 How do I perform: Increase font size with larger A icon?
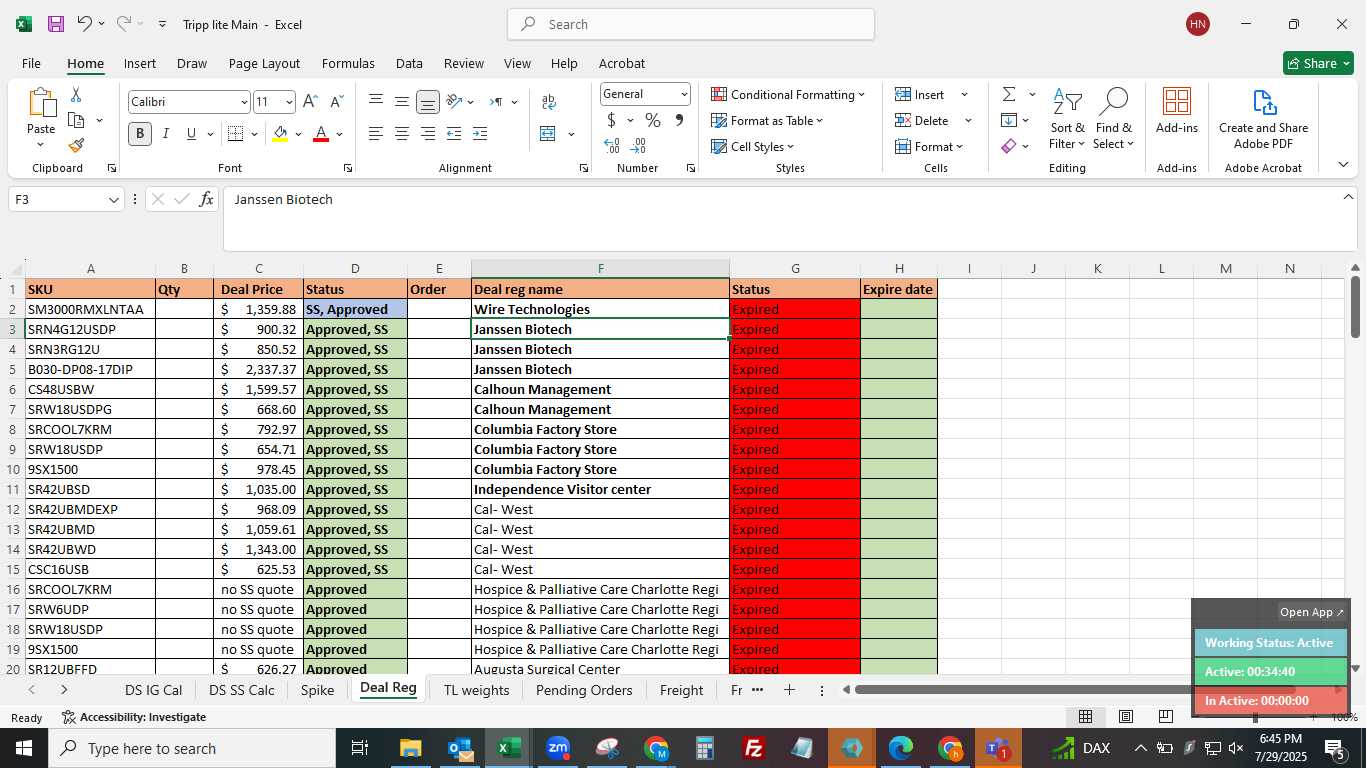[x=310, y=102]
